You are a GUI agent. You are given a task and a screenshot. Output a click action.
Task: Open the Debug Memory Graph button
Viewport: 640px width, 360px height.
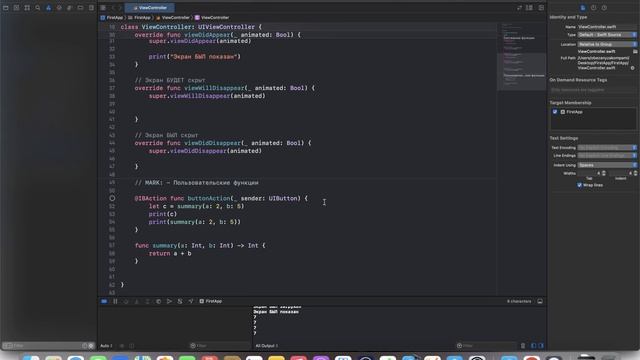tap(169, 301)
